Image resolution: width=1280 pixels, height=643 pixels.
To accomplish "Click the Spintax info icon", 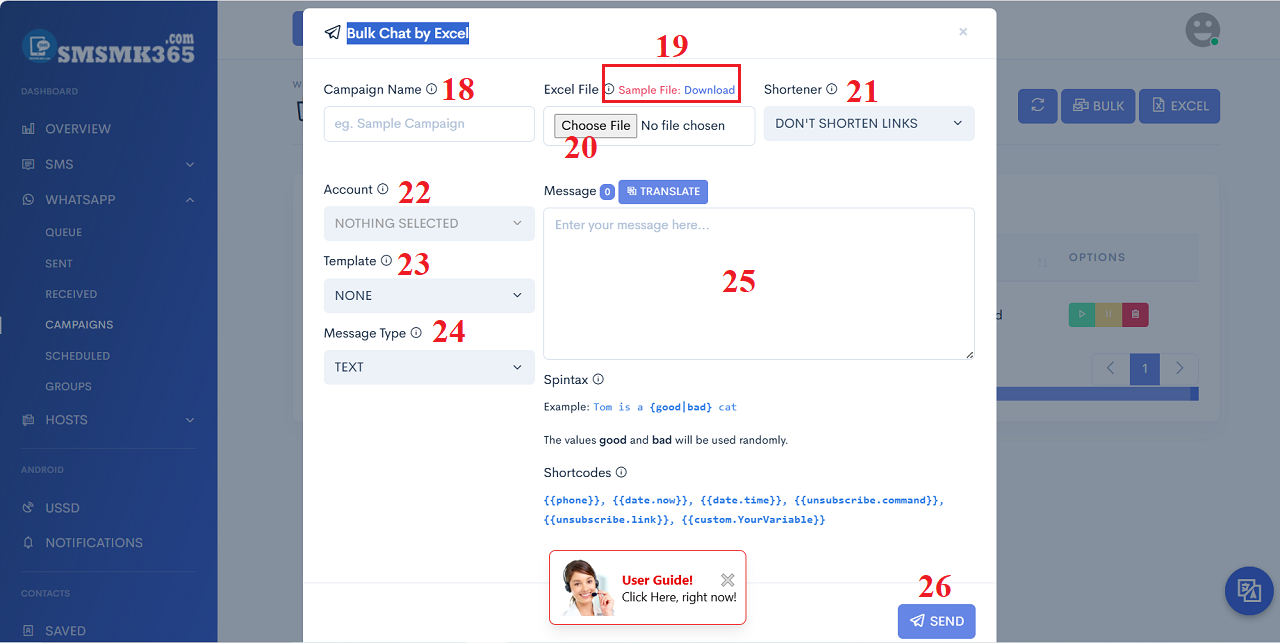I will click(598, 379).
